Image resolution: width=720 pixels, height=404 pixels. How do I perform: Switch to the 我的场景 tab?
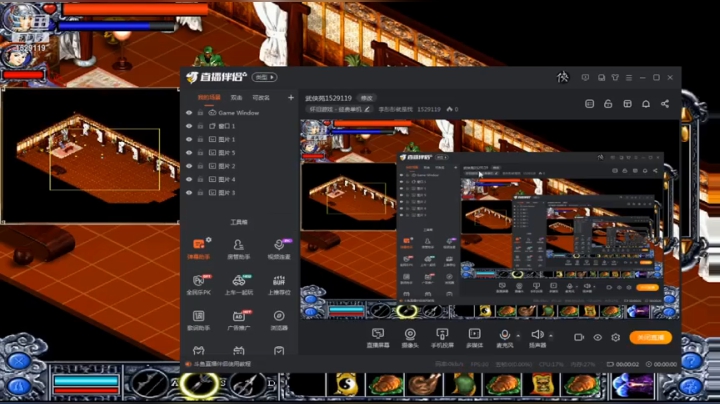pyautogui.click(x=209, y=97)
